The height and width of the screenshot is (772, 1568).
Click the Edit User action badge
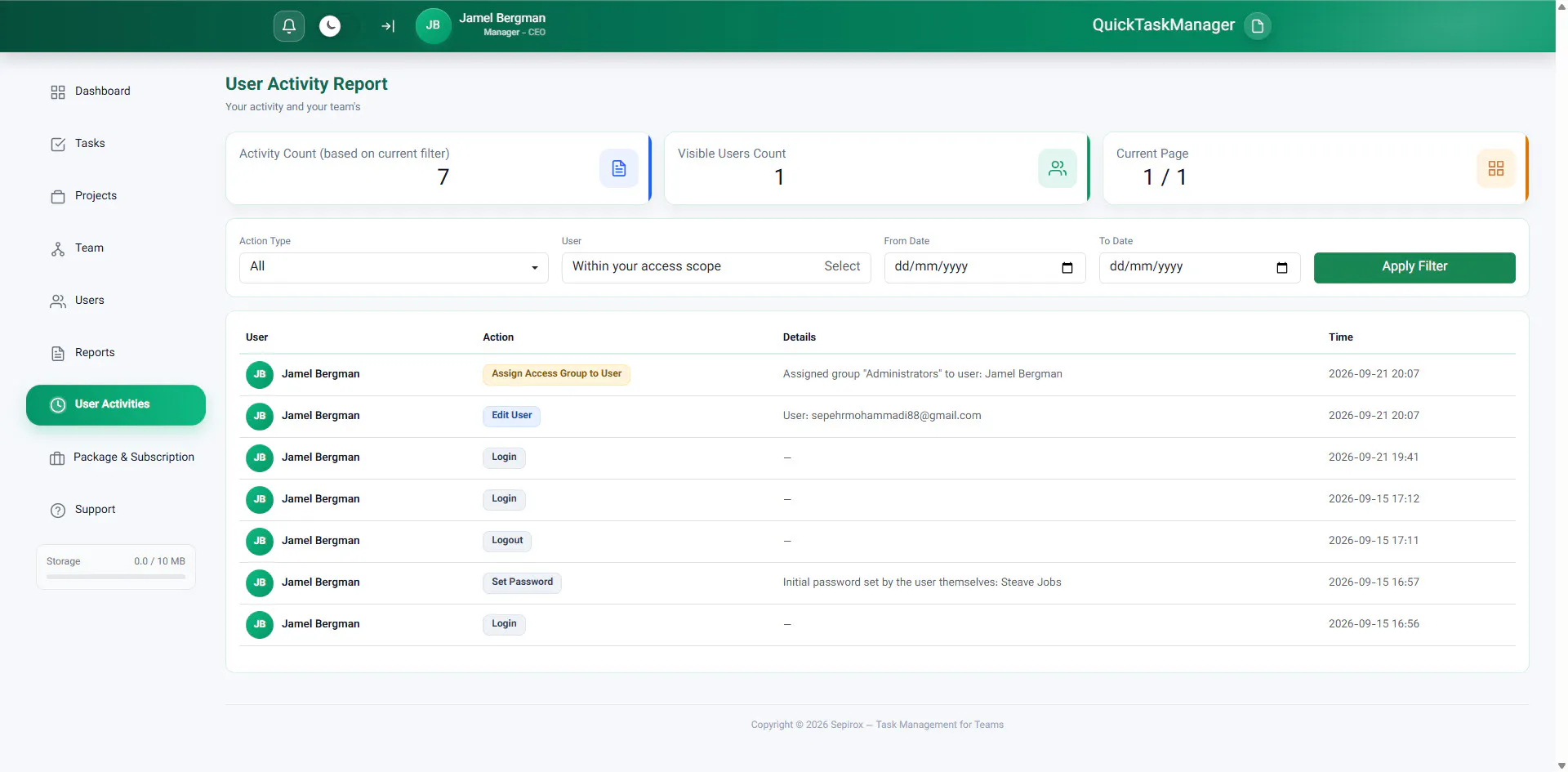coord(511,416)
